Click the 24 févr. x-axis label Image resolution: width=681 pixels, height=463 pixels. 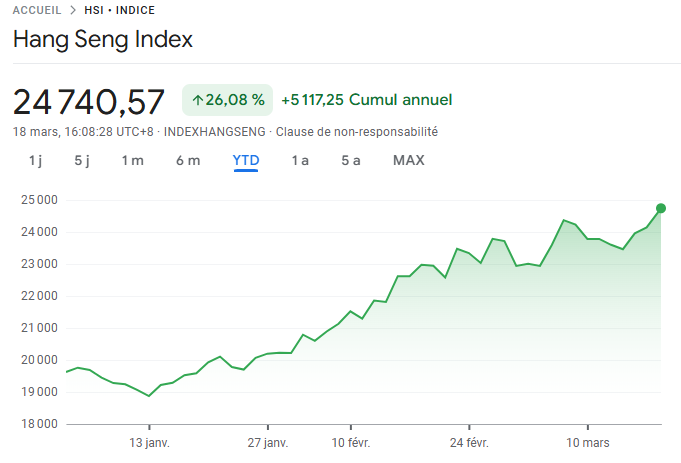(469, 443)
